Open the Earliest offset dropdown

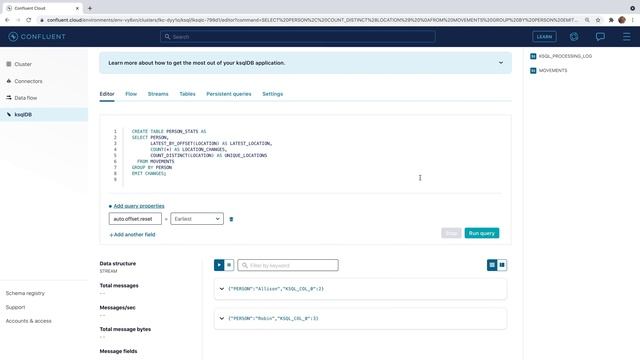(197, 219)
